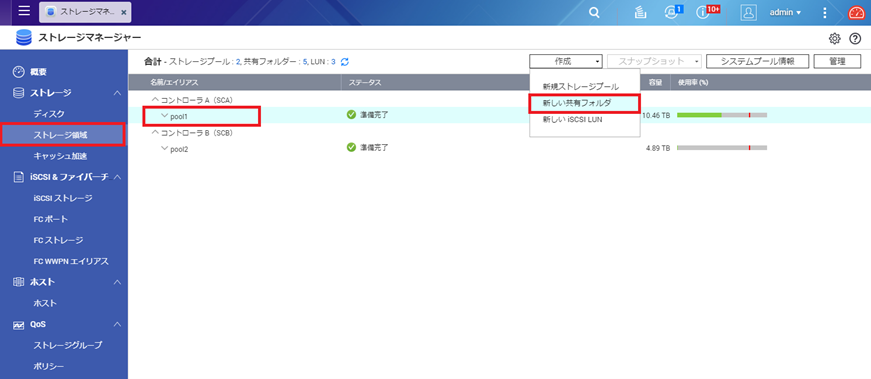Collapse コントローラ A (SCA) tree node

[155, 101]
